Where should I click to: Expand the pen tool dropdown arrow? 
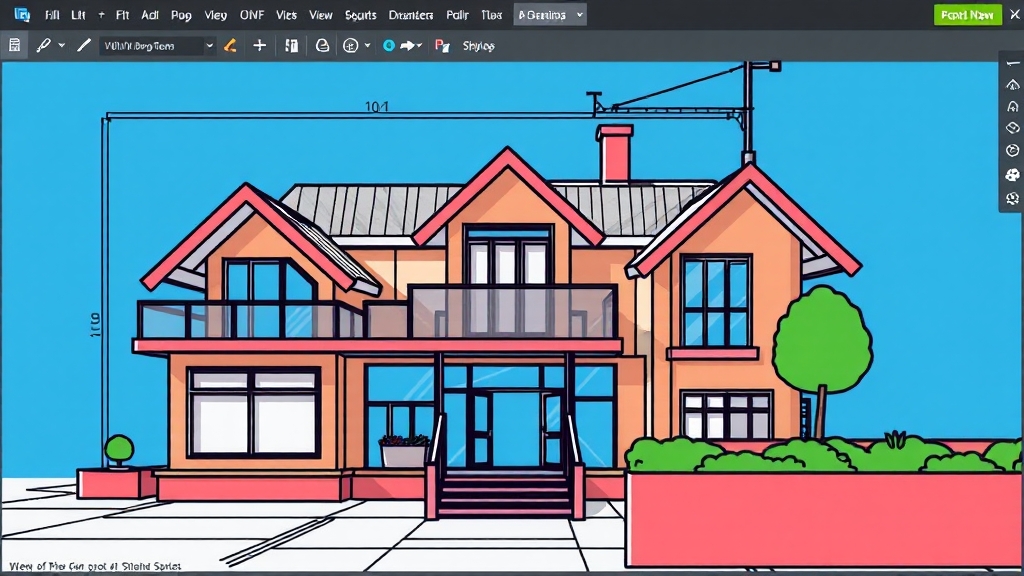tap(61, 46)
